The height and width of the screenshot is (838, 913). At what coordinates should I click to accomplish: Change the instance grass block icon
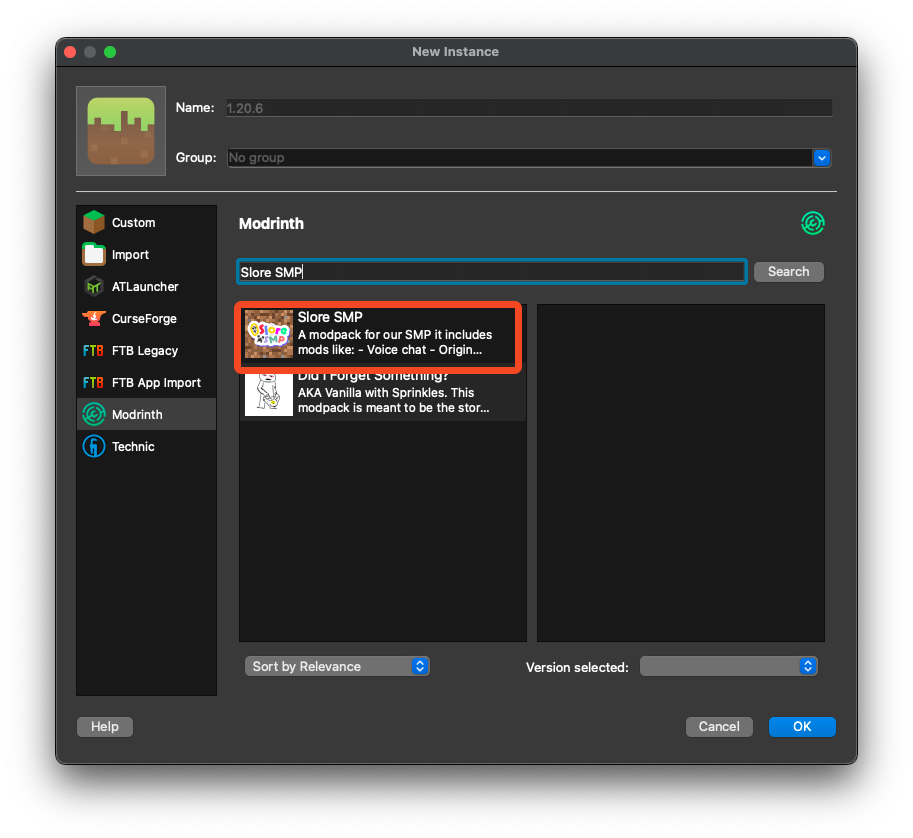tap(121, 130)
